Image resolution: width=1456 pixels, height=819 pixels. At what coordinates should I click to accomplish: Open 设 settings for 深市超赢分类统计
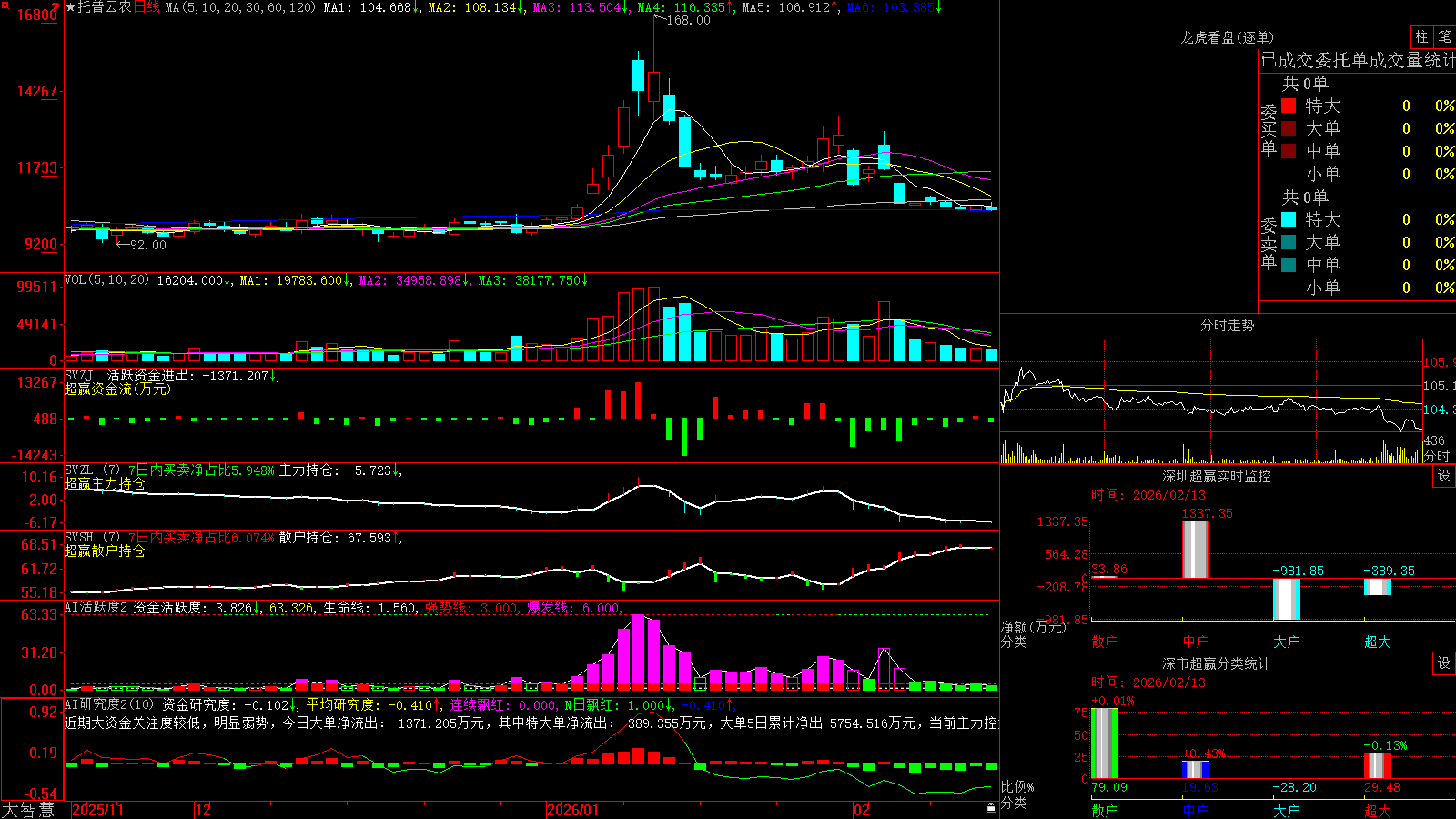(1444, 663)
